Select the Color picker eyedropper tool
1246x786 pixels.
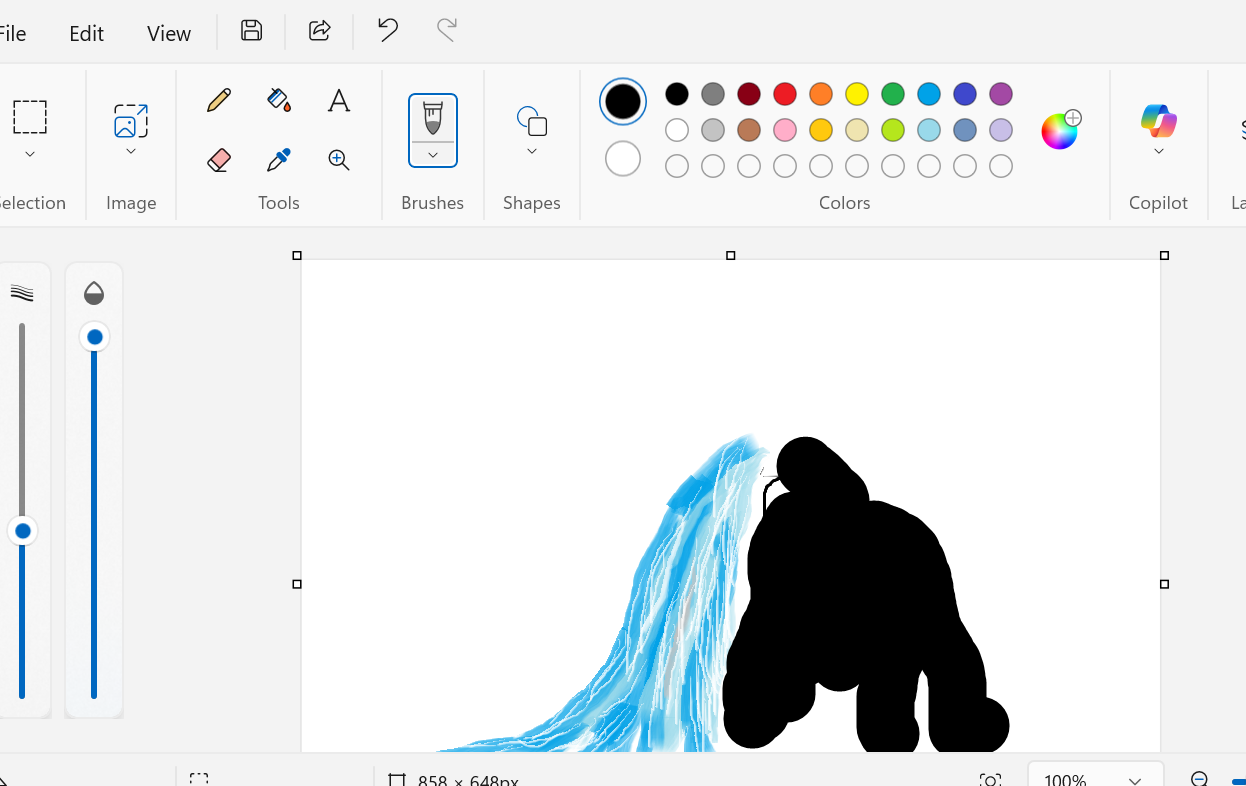pos(279,159)
